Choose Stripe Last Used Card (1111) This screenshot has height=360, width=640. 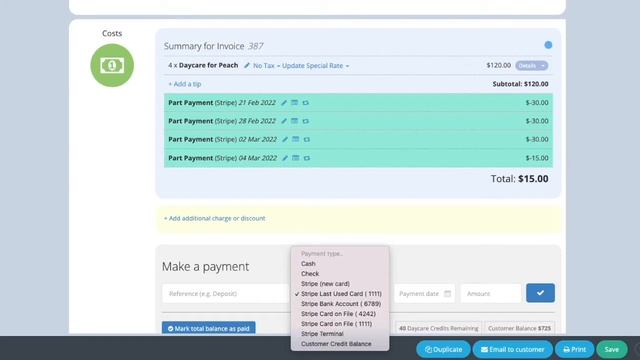341,294
